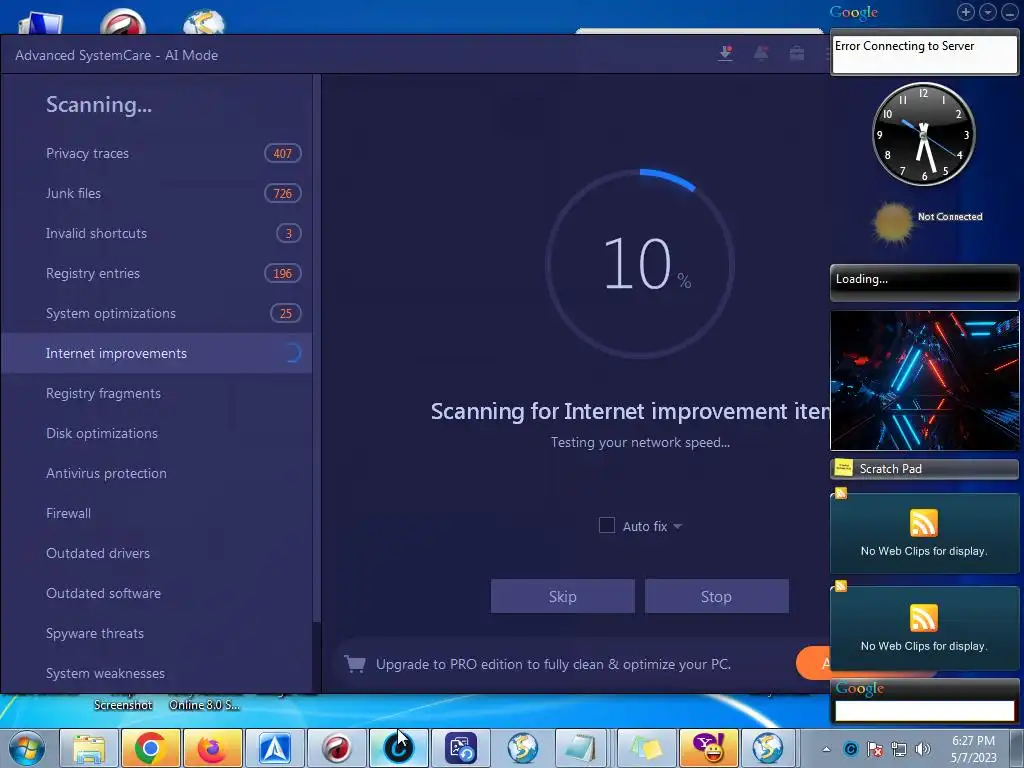Click the Google search box in sidebar
This screenshot has height=768, width=1024.
coord(924,711)
